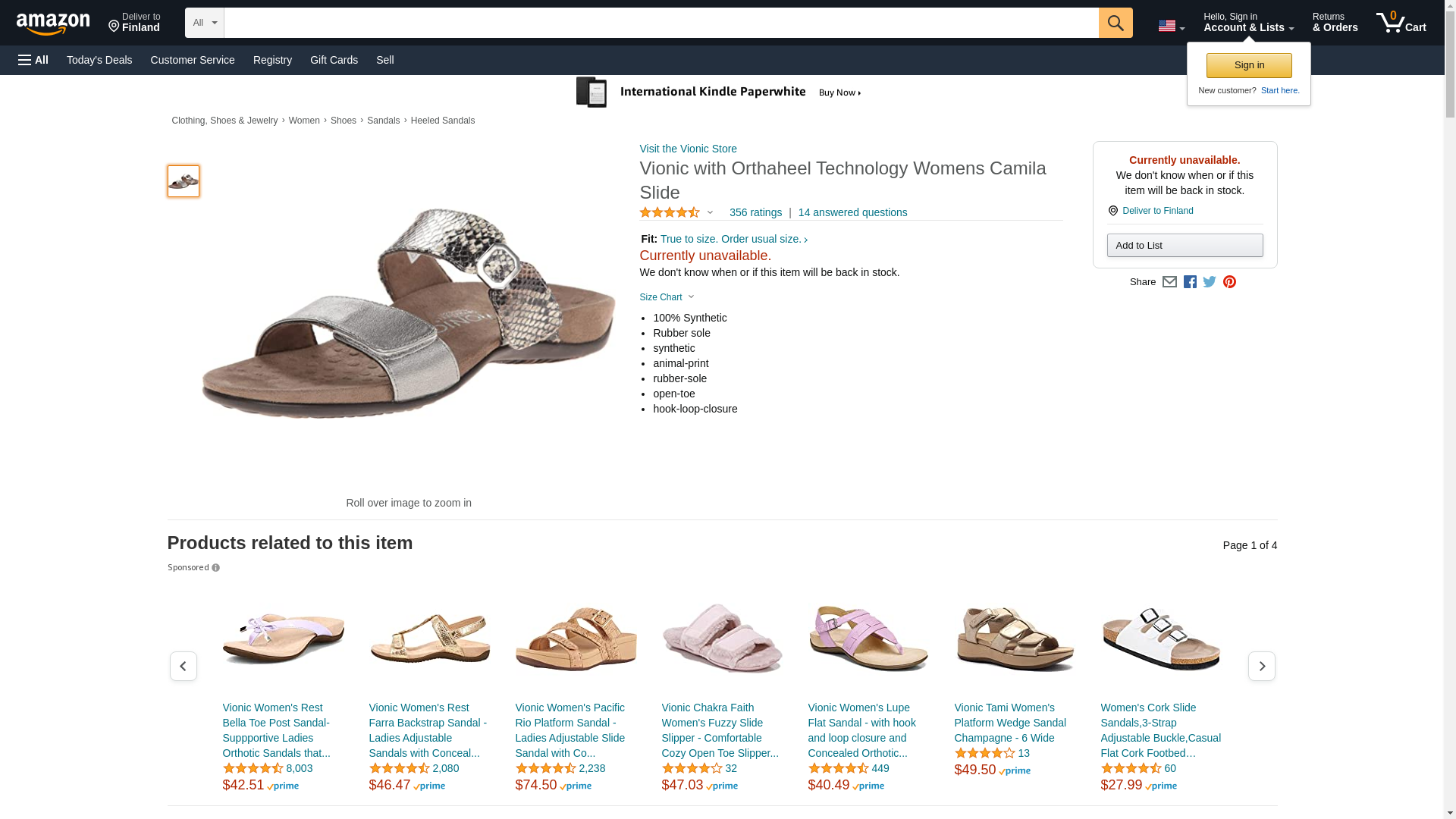1456x819 pixels.
Task: Show previous page of related products
Action: (x=184, y=667)
